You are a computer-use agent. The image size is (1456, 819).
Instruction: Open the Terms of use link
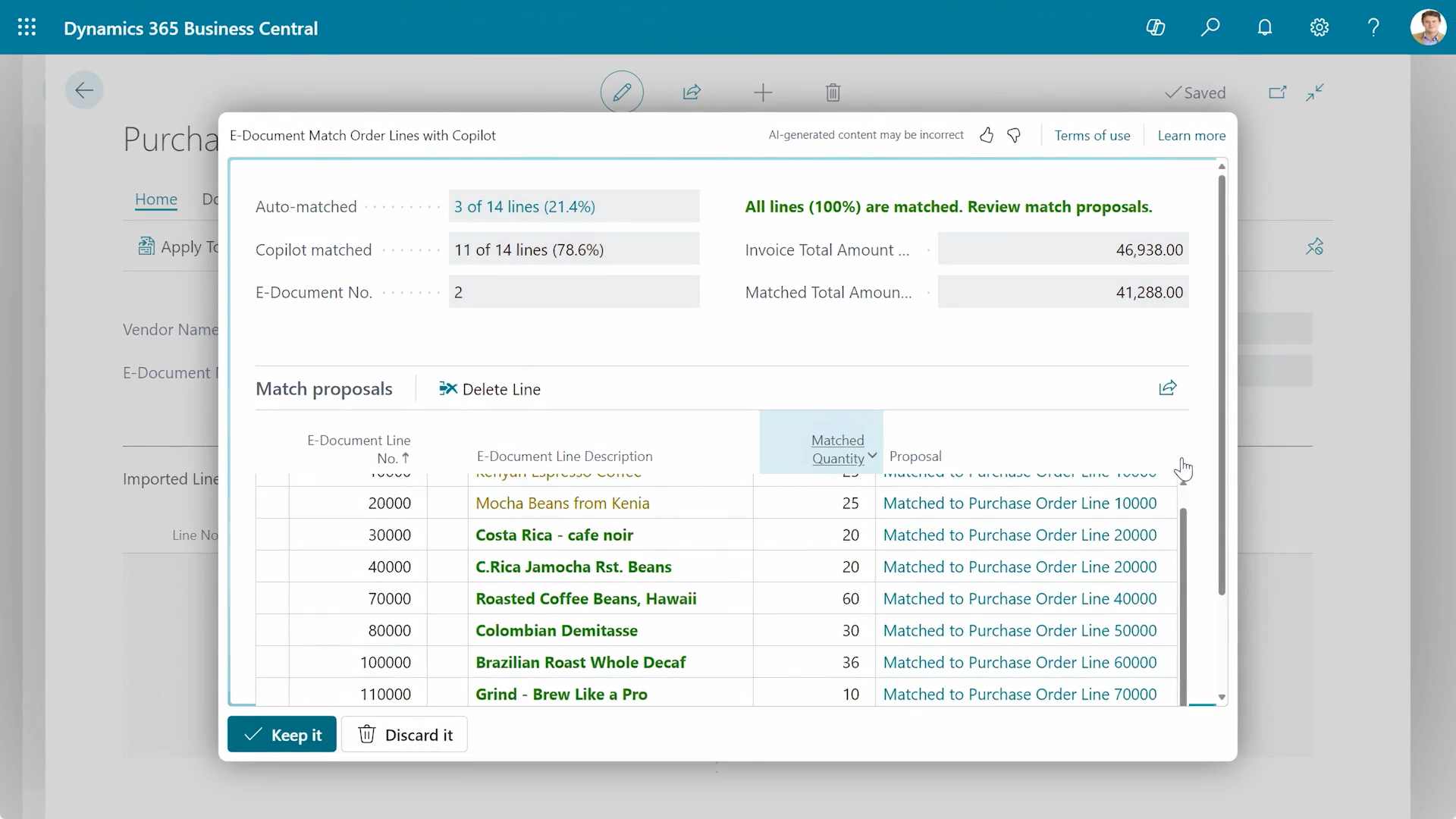tap(1092, 135)
